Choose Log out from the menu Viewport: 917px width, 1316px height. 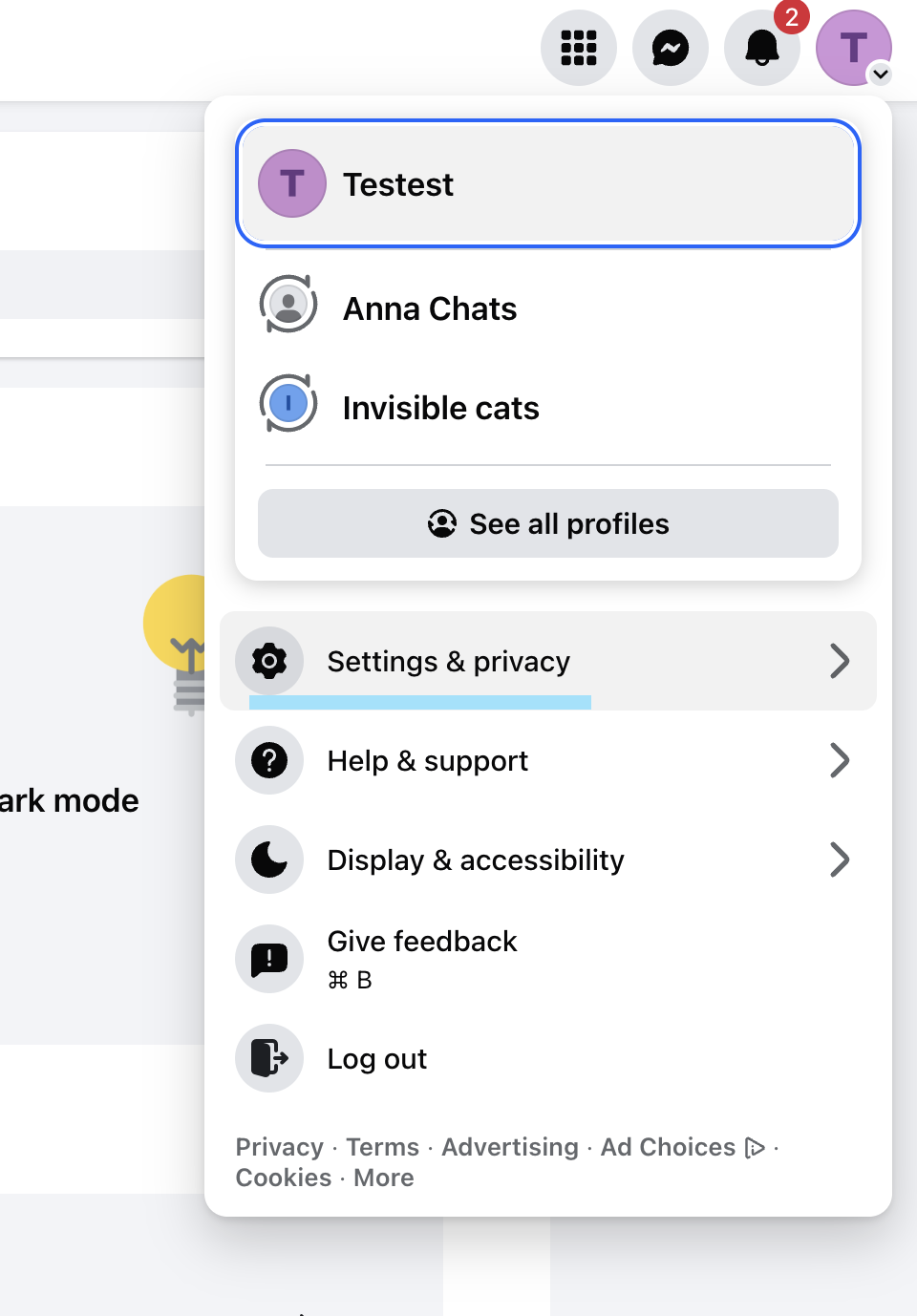click(x=377, y=1059)
